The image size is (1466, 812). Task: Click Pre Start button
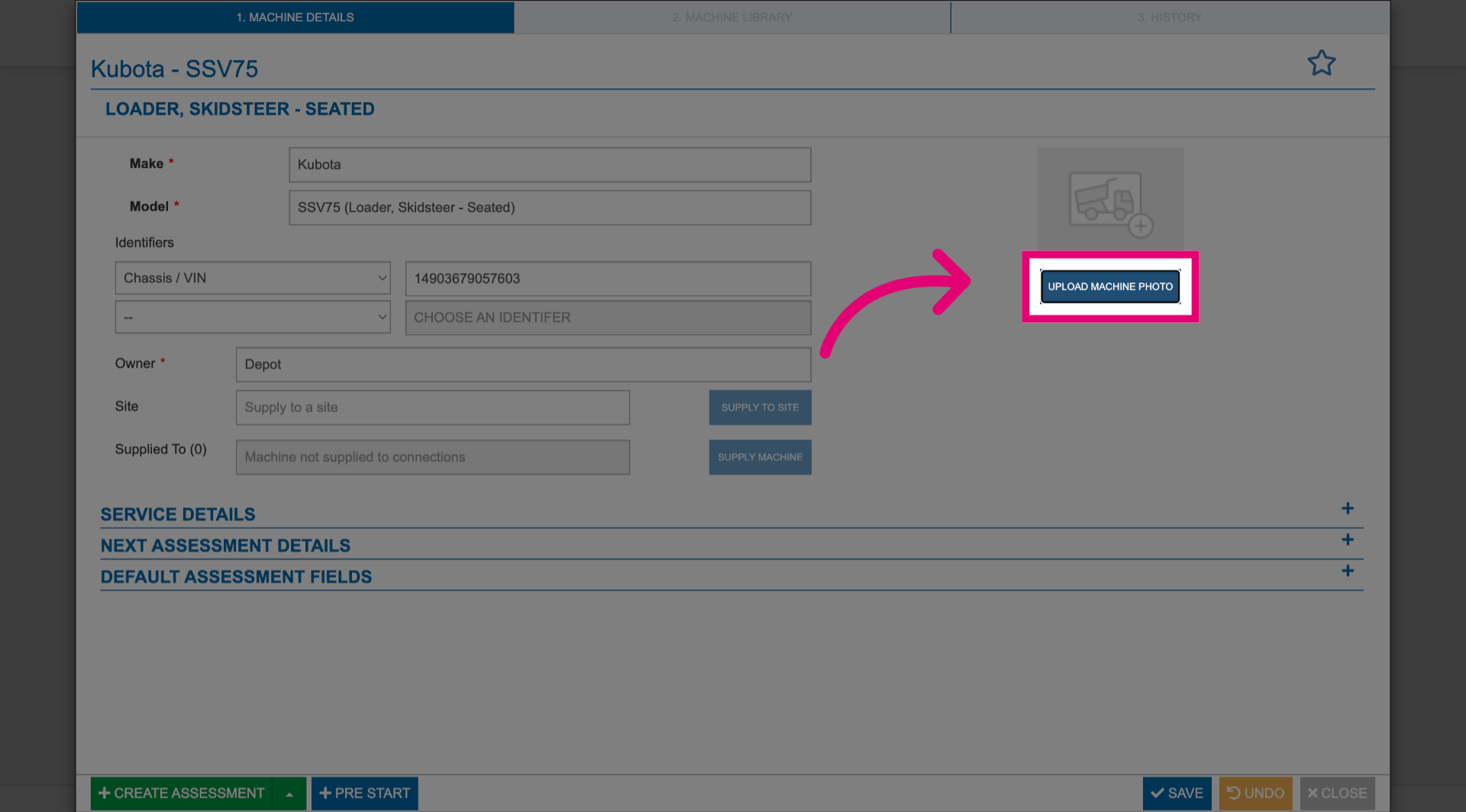point(365,794)
